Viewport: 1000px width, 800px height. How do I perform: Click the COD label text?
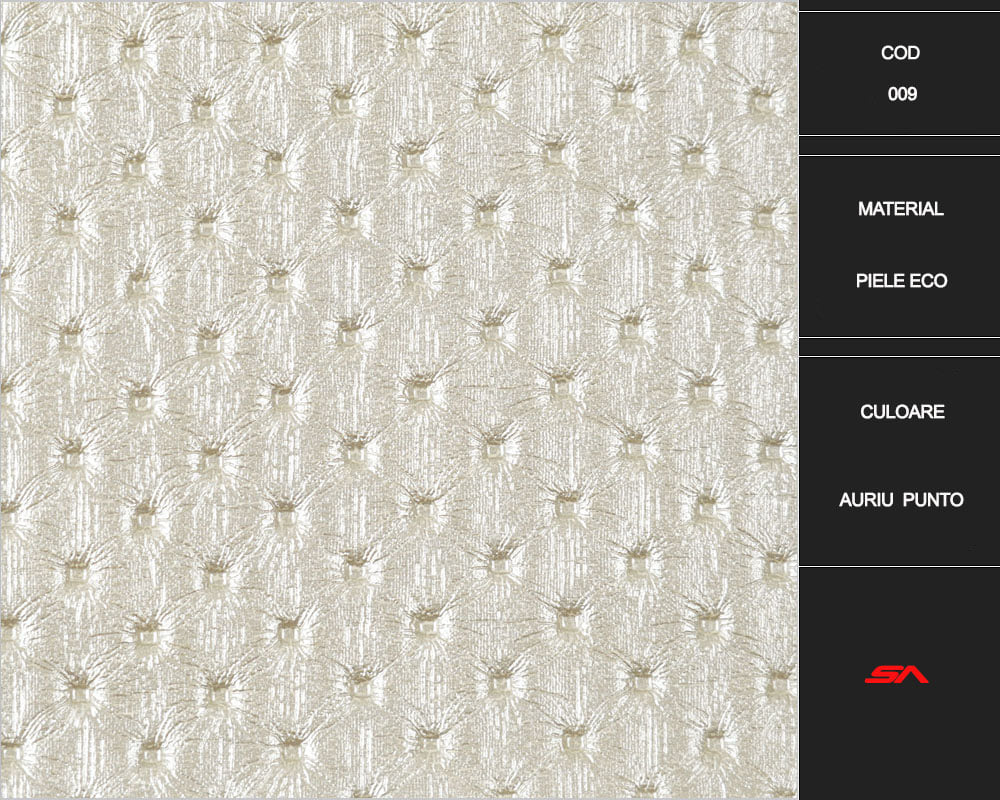click(900, 52)
